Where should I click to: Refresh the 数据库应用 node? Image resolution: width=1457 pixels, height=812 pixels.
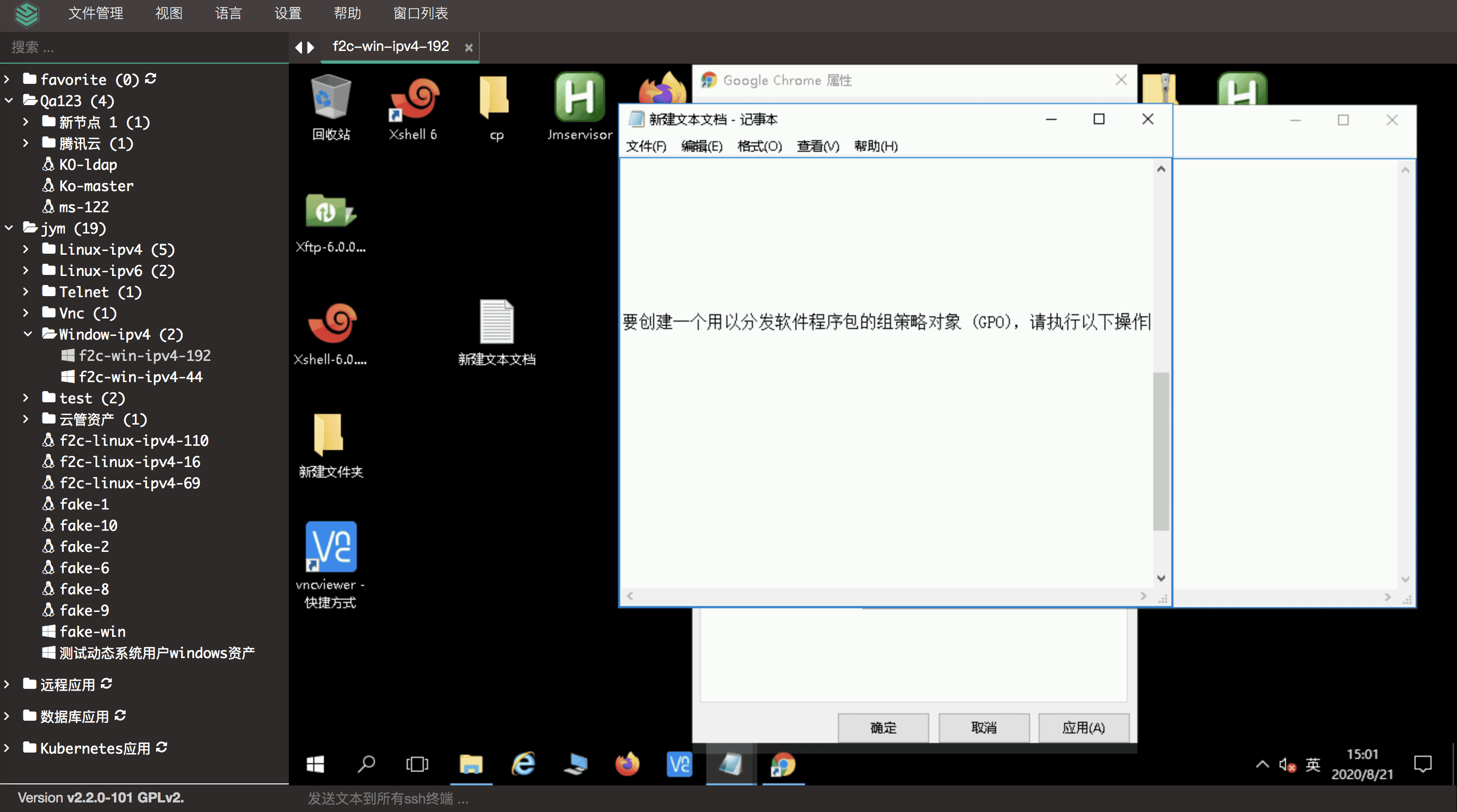pos(120,715)
